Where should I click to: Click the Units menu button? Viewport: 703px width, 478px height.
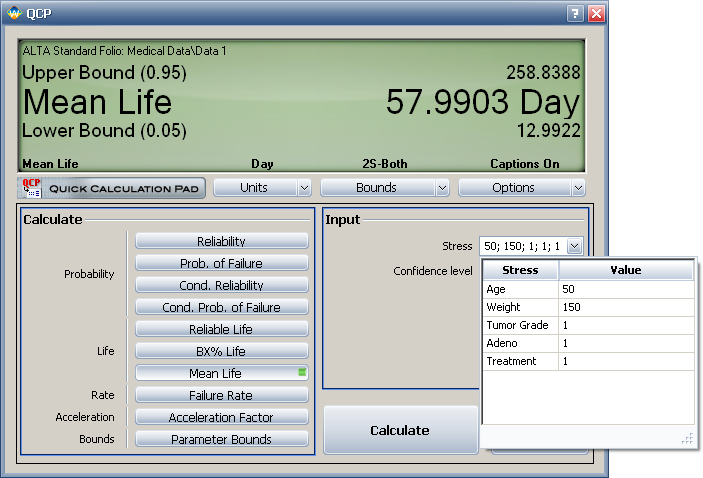(255, 188)
